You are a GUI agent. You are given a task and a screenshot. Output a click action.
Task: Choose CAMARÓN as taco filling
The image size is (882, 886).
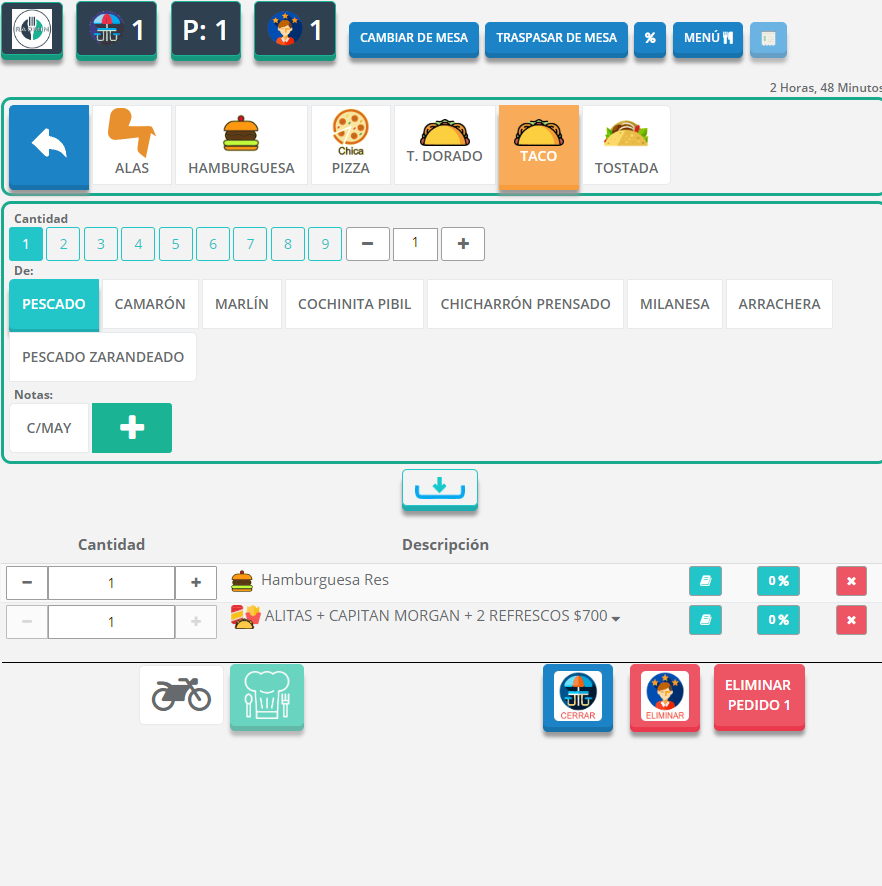150,304
